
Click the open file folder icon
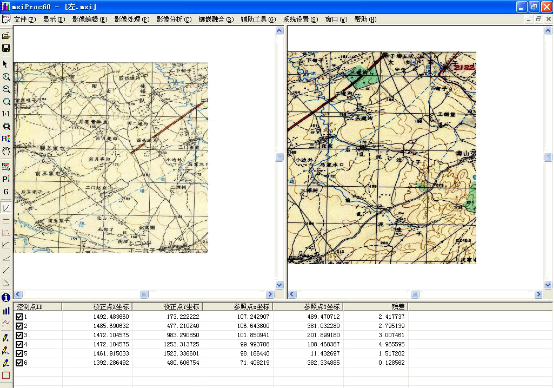pyautogui.click(x=6, y=36)
